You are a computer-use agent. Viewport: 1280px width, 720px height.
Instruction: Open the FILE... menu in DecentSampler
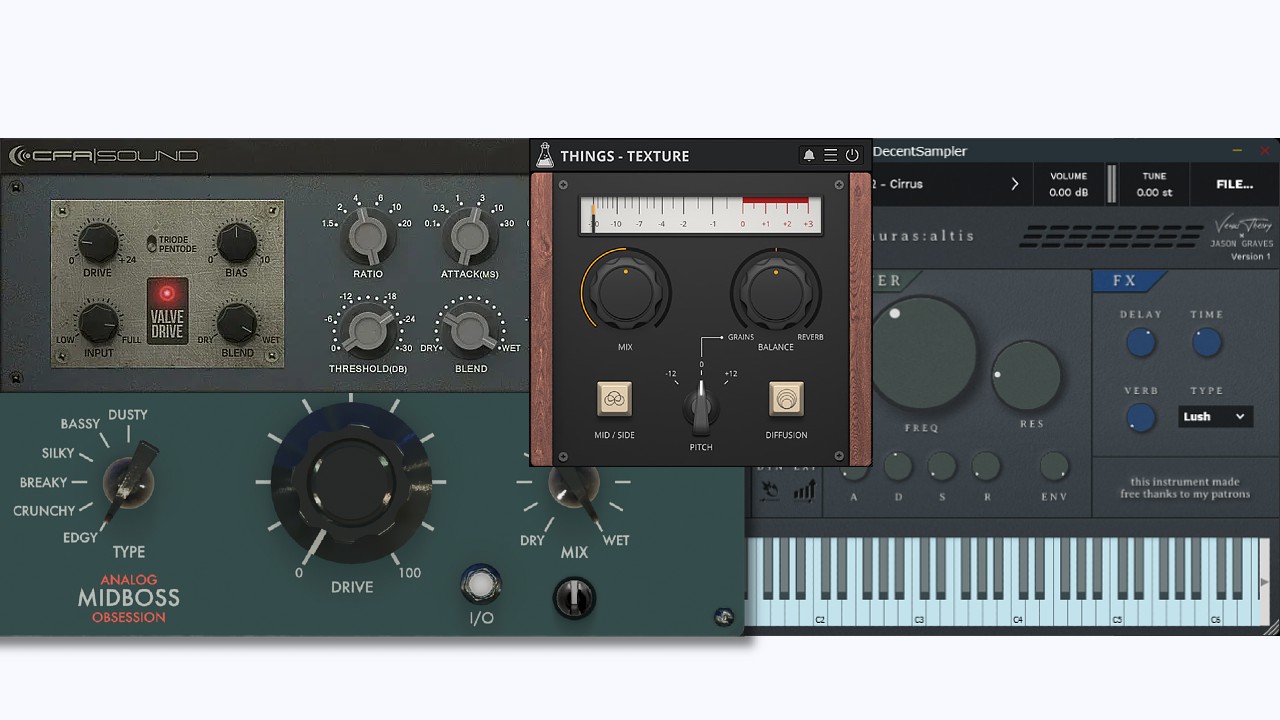point(1234,184)
